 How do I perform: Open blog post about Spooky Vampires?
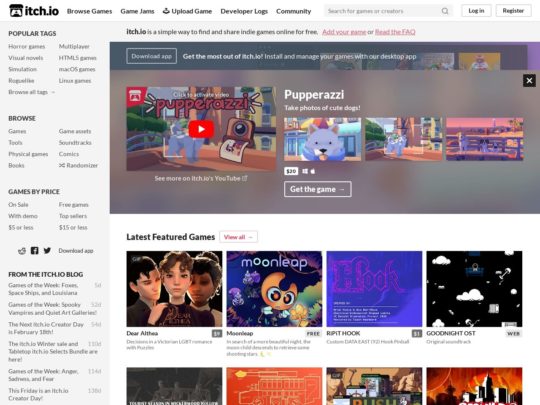(x=52, y=309)
